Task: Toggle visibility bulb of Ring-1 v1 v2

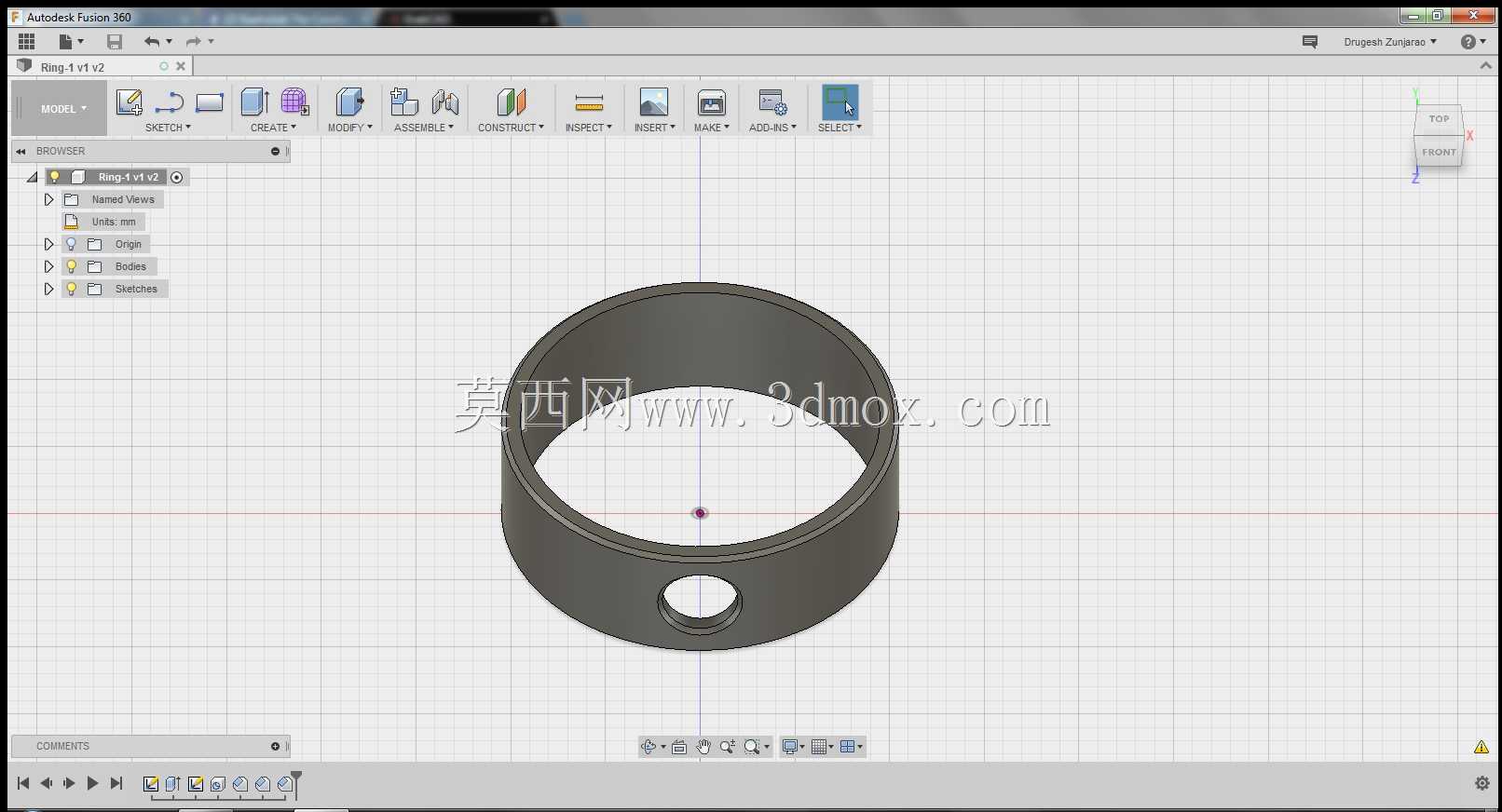Action: click(55, 177)
